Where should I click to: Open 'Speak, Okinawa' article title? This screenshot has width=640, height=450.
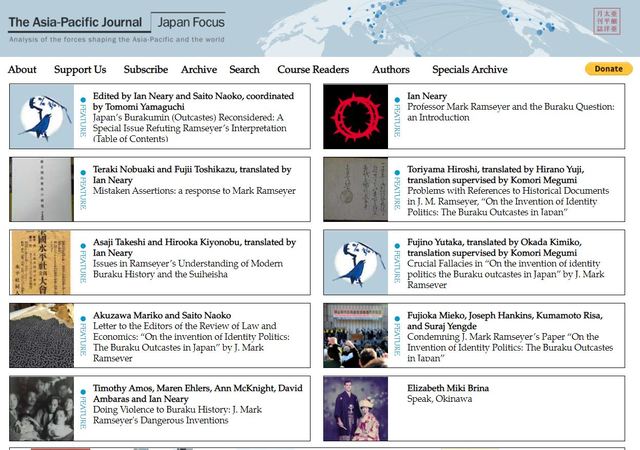[440, 399]
